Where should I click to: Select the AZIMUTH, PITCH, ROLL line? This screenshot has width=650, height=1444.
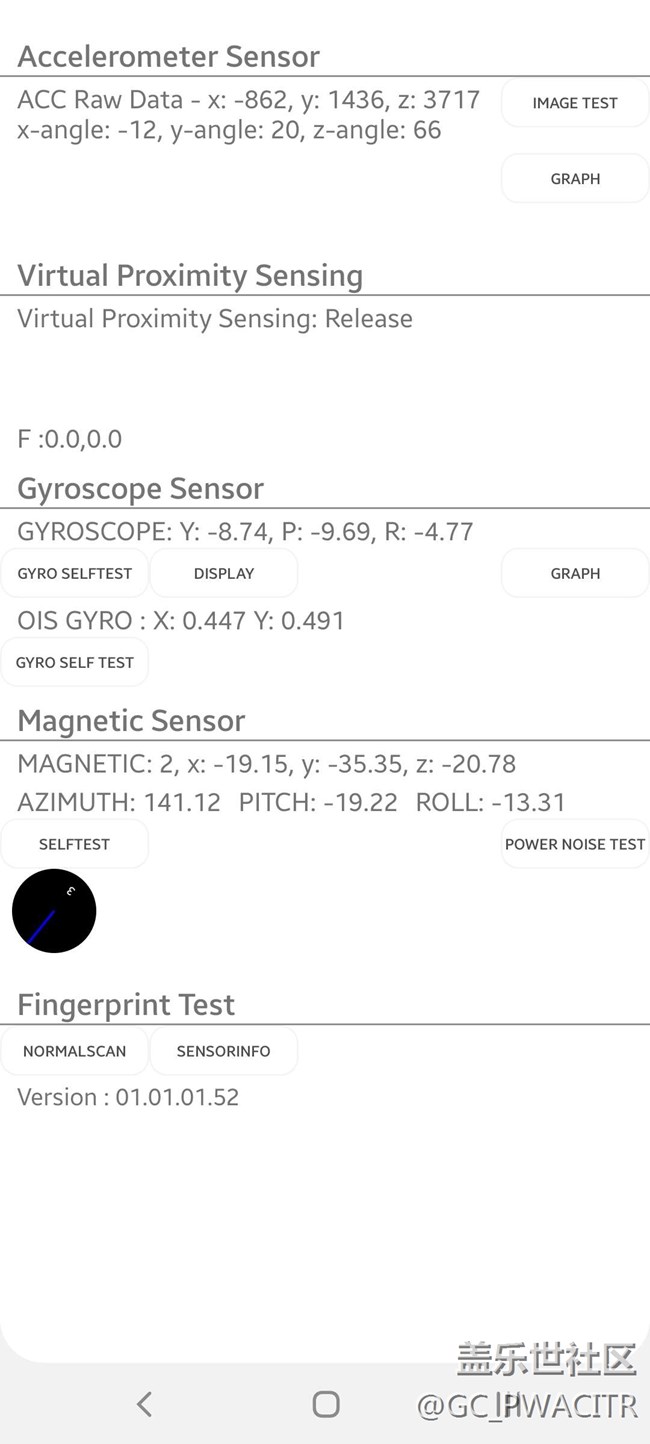pos(291,802)
